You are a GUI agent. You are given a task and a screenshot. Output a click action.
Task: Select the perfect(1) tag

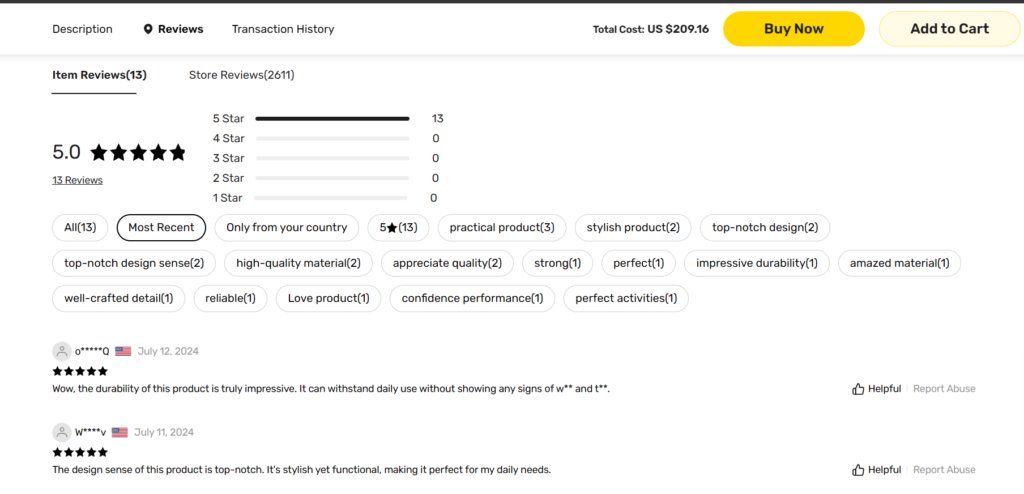point(639,263)
